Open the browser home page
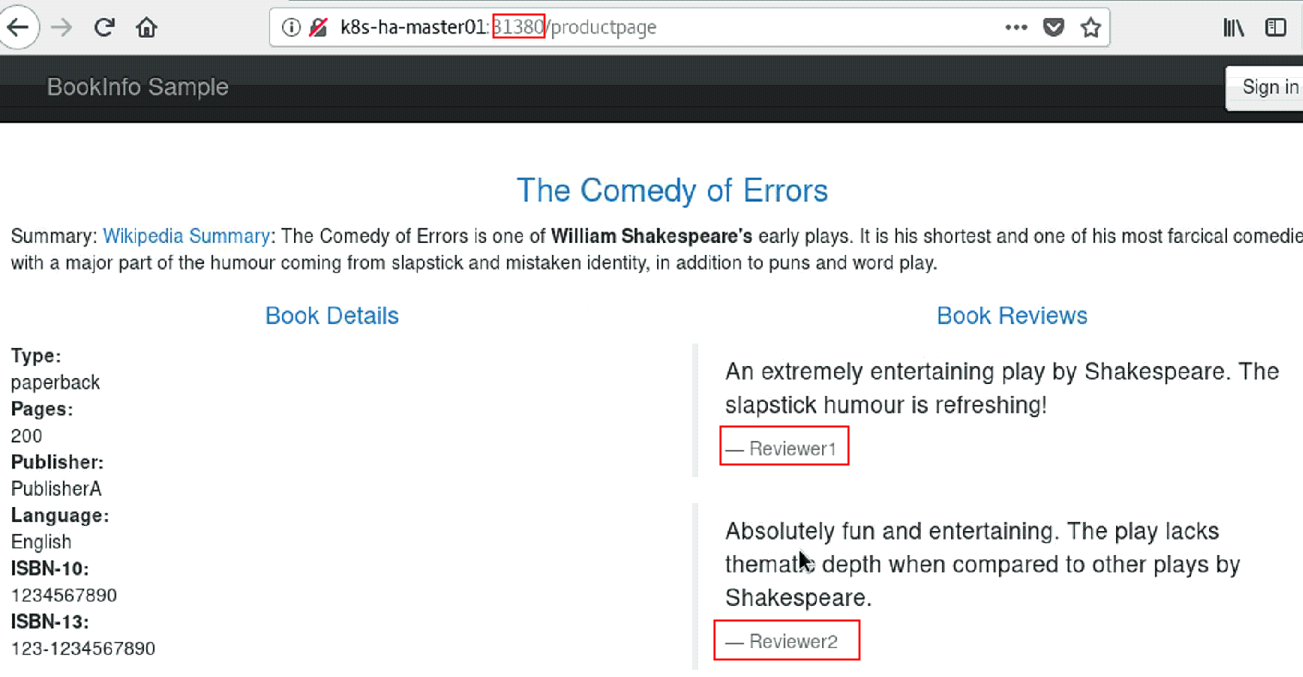This screenshot has width=1303, height=677. pos(146,27)
